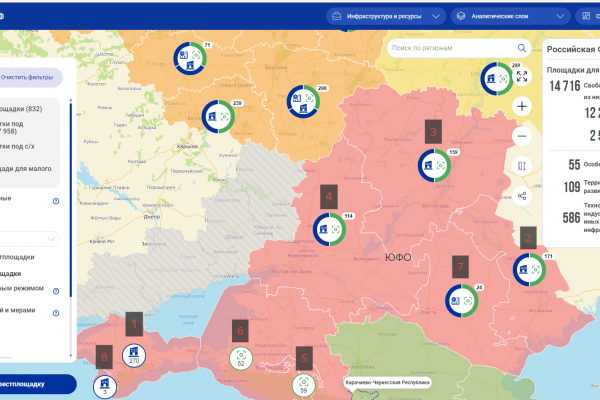
Task: Click the Воронеж city label on map
Action: 276,67
